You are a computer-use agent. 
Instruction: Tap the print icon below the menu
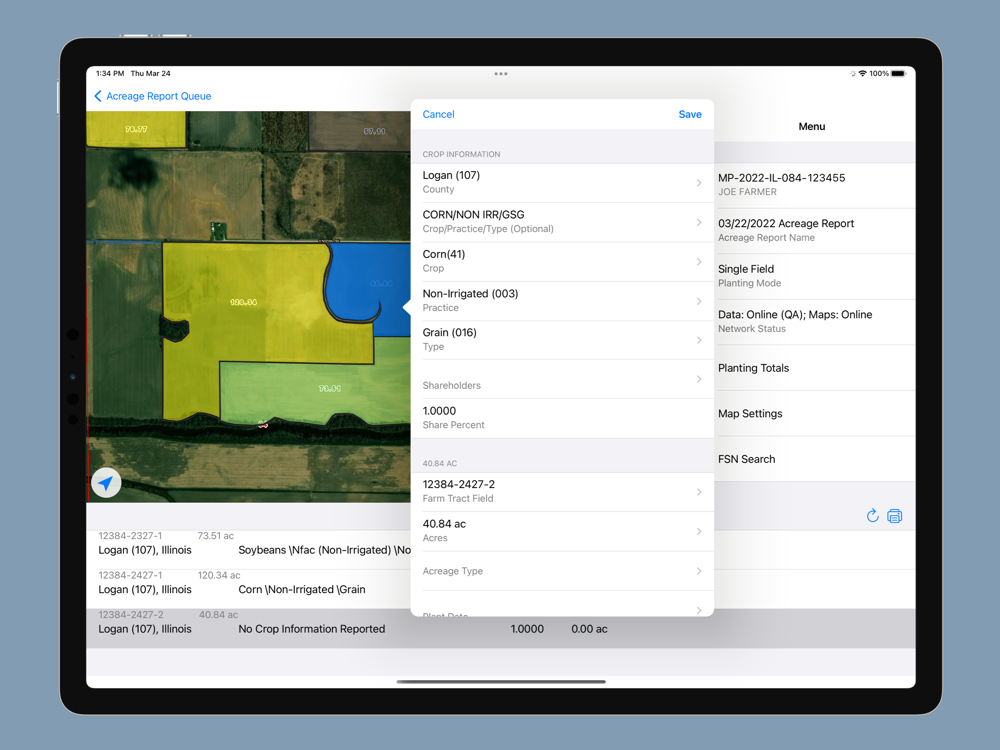pyautogui.click(x=895, y=516)
